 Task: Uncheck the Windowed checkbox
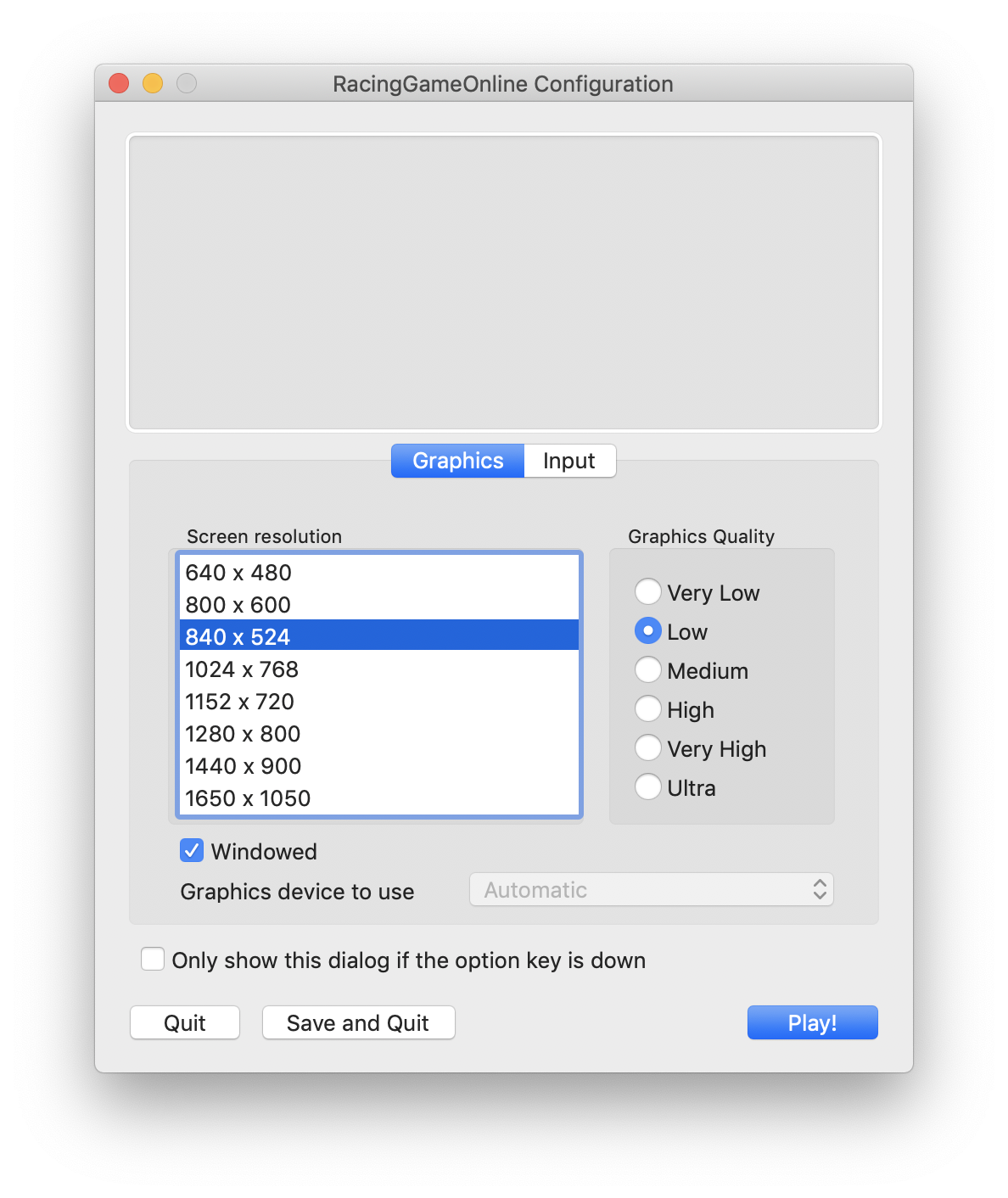pyautogui.click(x=192, y=850)
